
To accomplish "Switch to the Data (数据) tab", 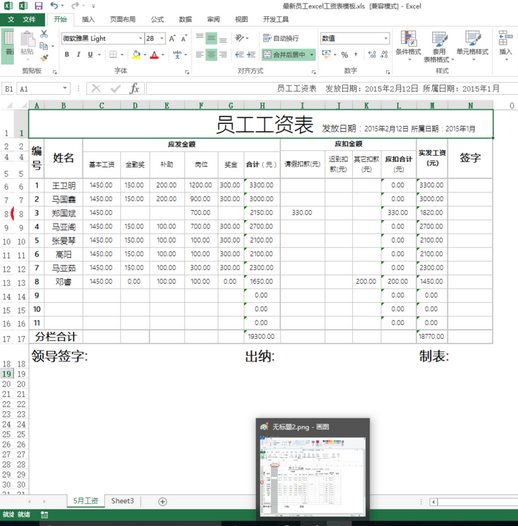I will point(185,19).
